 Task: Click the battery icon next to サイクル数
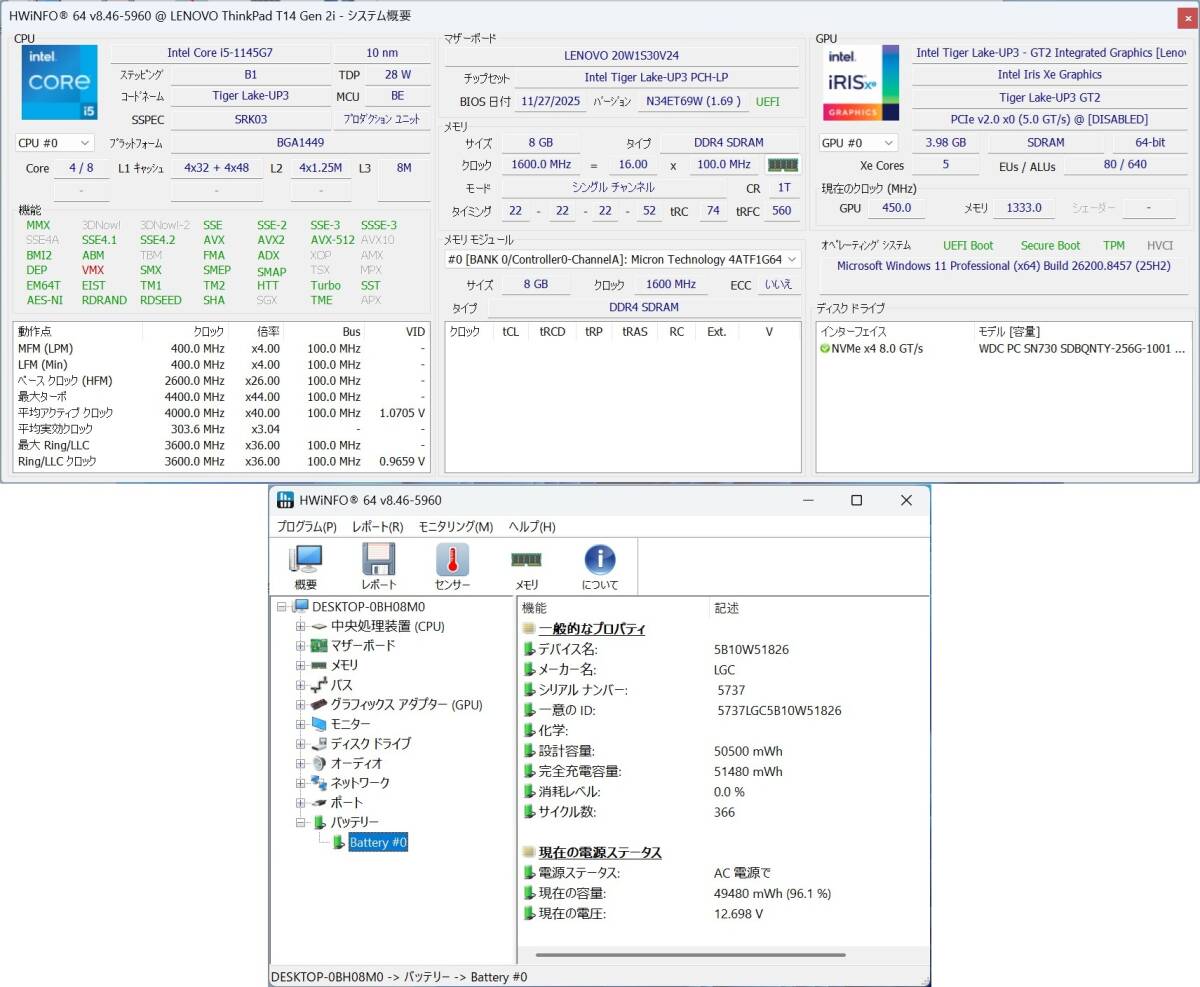tap(529, 812)
